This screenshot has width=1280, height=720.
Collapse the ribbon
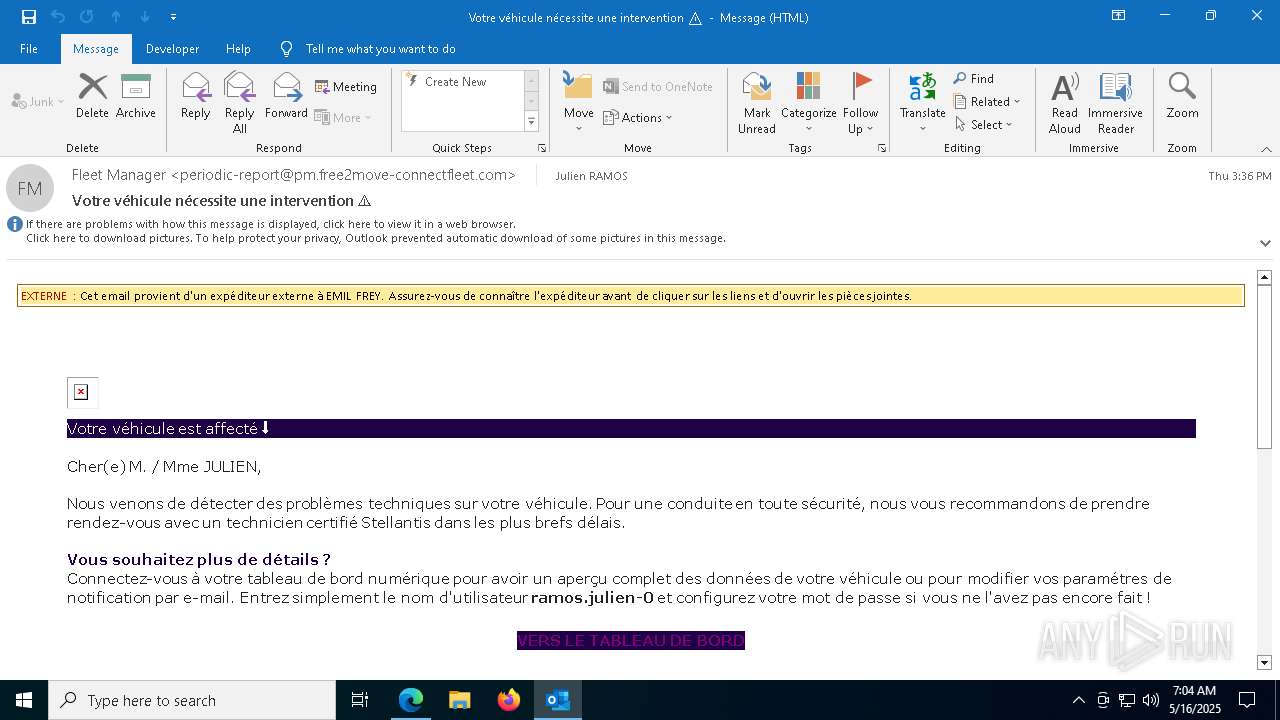point(1266,149)
